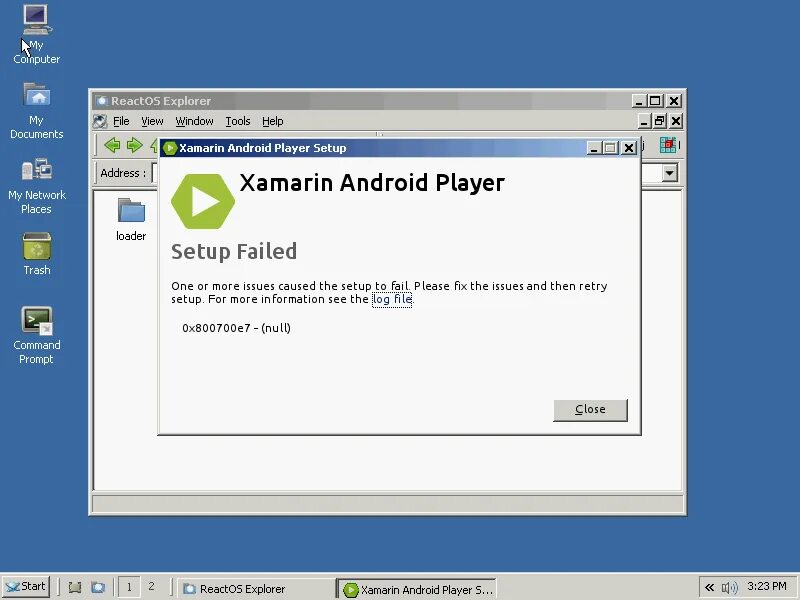
Task: Click the Back arrow in ReactOS Explorer
Action: (112, 145)
